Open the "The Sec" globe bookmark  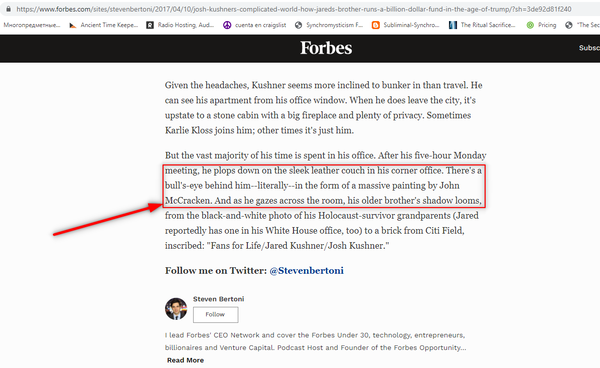coord(569,25)
